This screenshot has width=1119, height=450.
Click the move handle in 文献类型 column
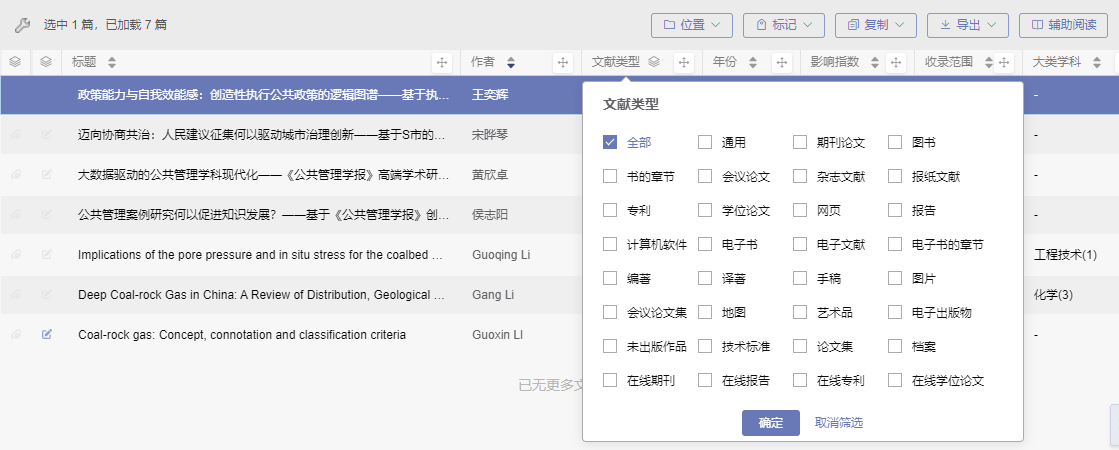click(684, 63)
